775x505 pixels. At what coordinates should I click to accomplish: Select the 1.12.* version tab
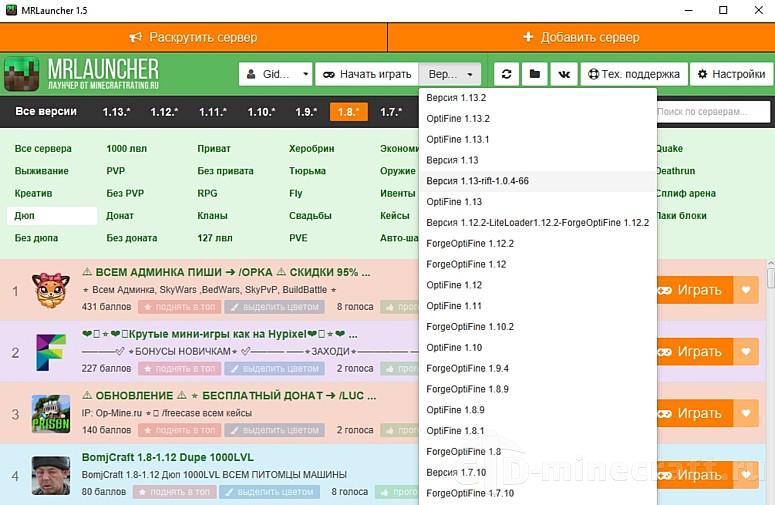pyautogui.click(x=165, y=112)
